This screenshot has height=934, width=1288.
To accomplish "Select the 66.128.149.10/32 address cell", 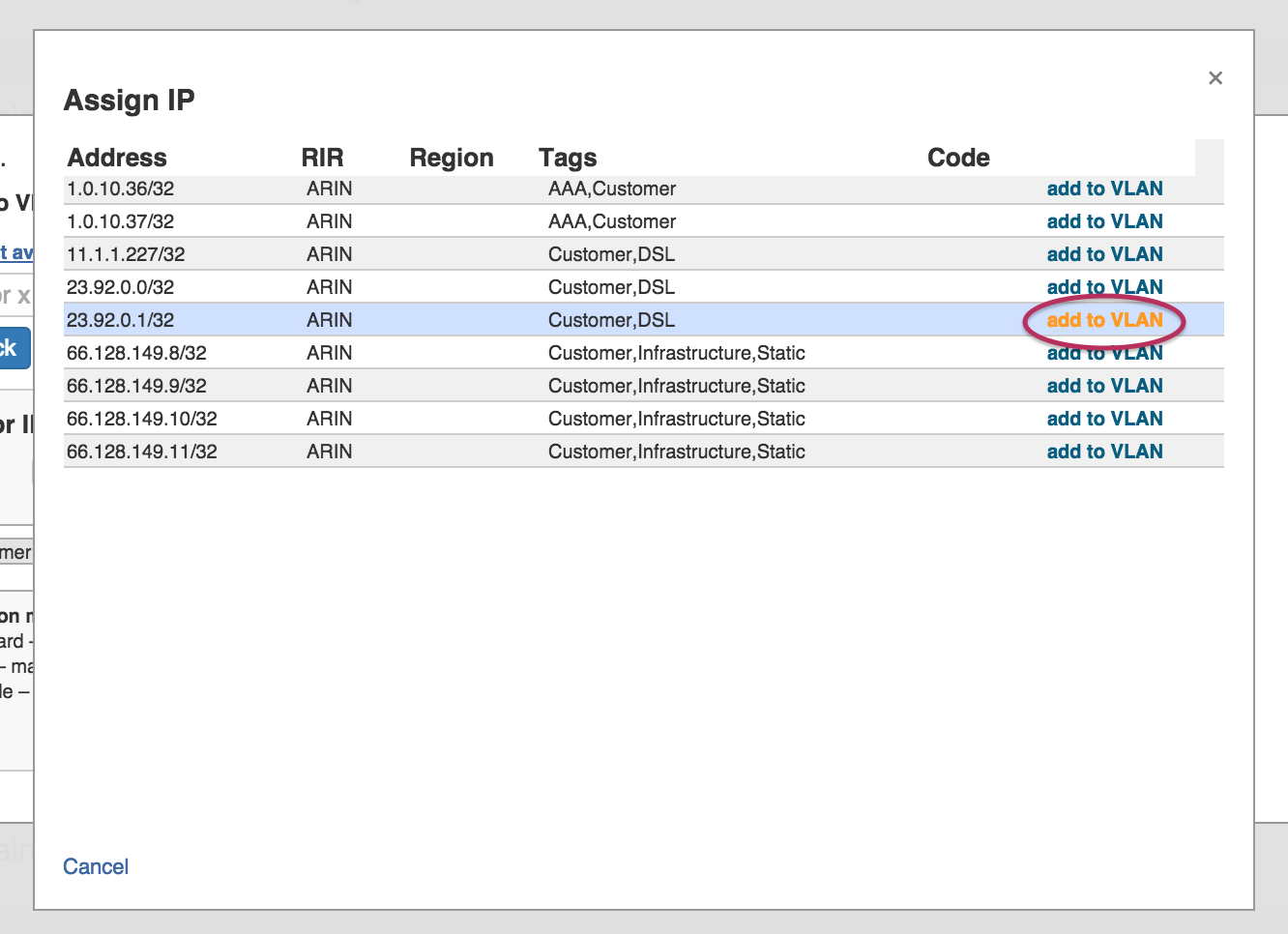I will tap(142, 419).
